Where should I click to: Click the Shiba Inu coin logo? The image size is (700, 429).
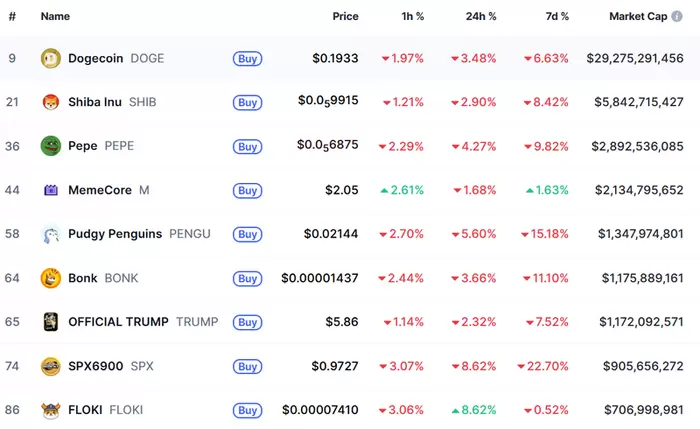click(x=50, y=102)
